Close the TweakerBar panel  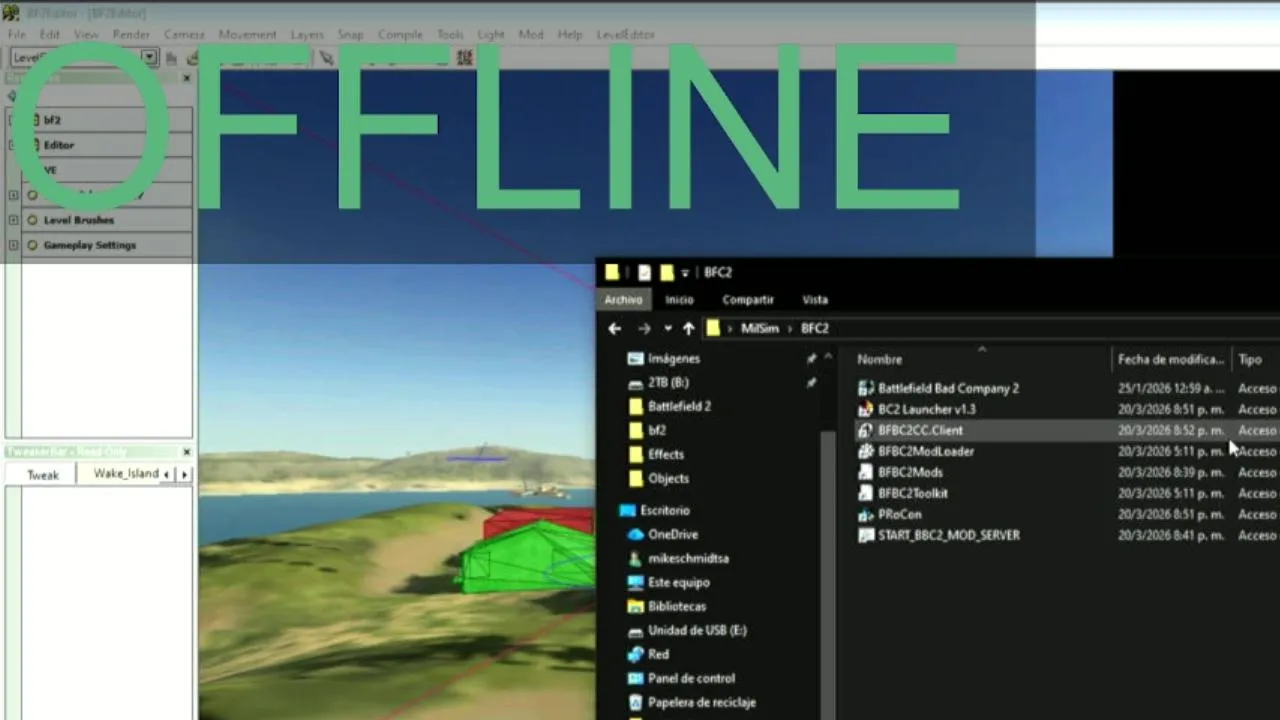[x=186, y=452]
